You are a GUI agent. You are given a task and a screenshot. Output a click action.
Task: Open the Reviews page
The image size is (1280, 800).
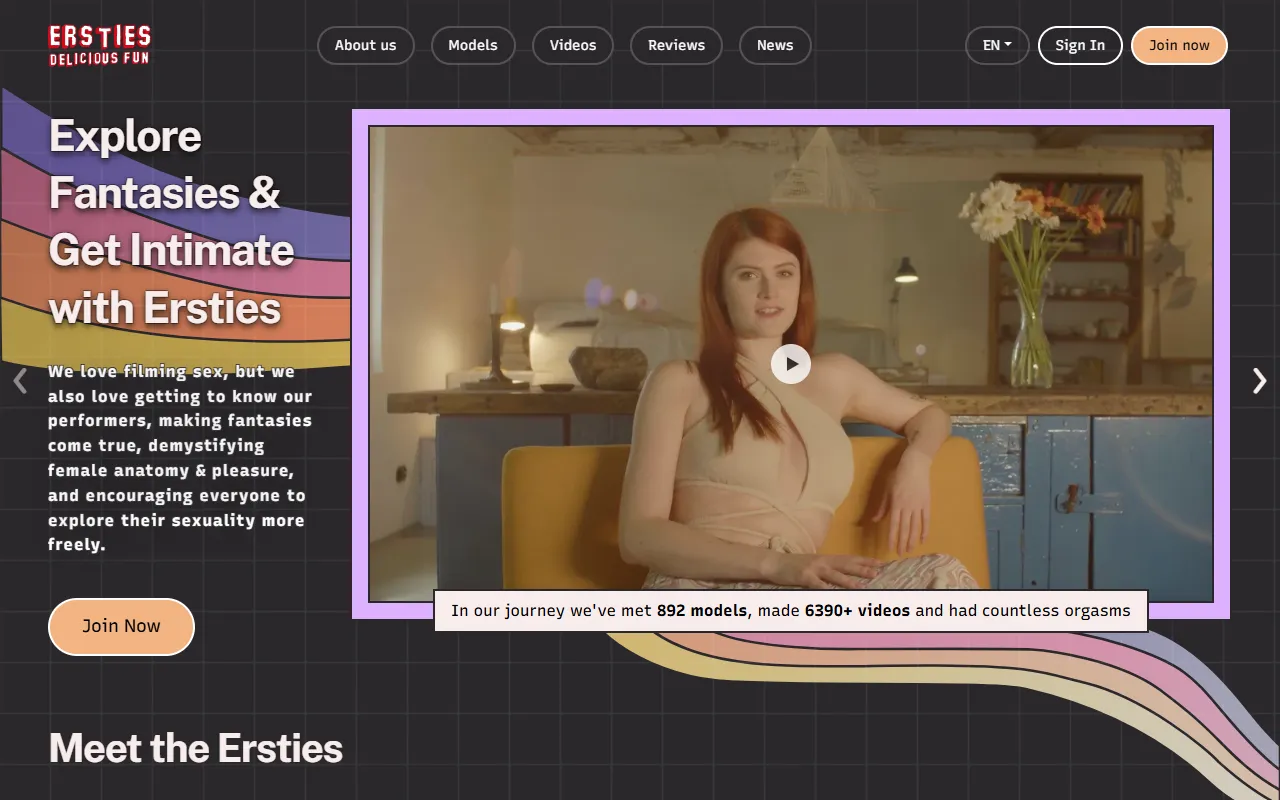(x=676, y=45)
